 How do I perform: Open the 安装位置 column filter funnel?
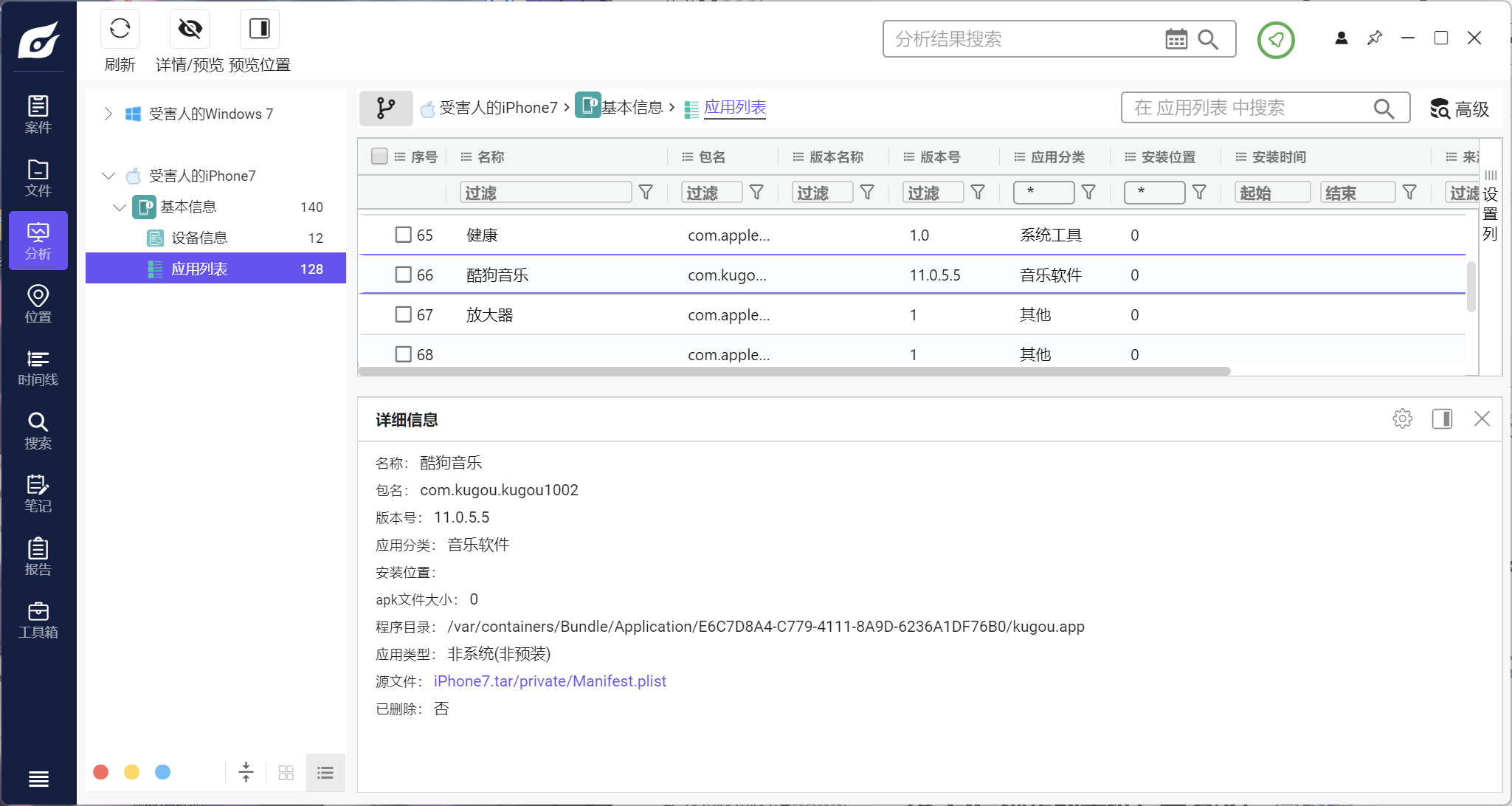click(1200, 193)
